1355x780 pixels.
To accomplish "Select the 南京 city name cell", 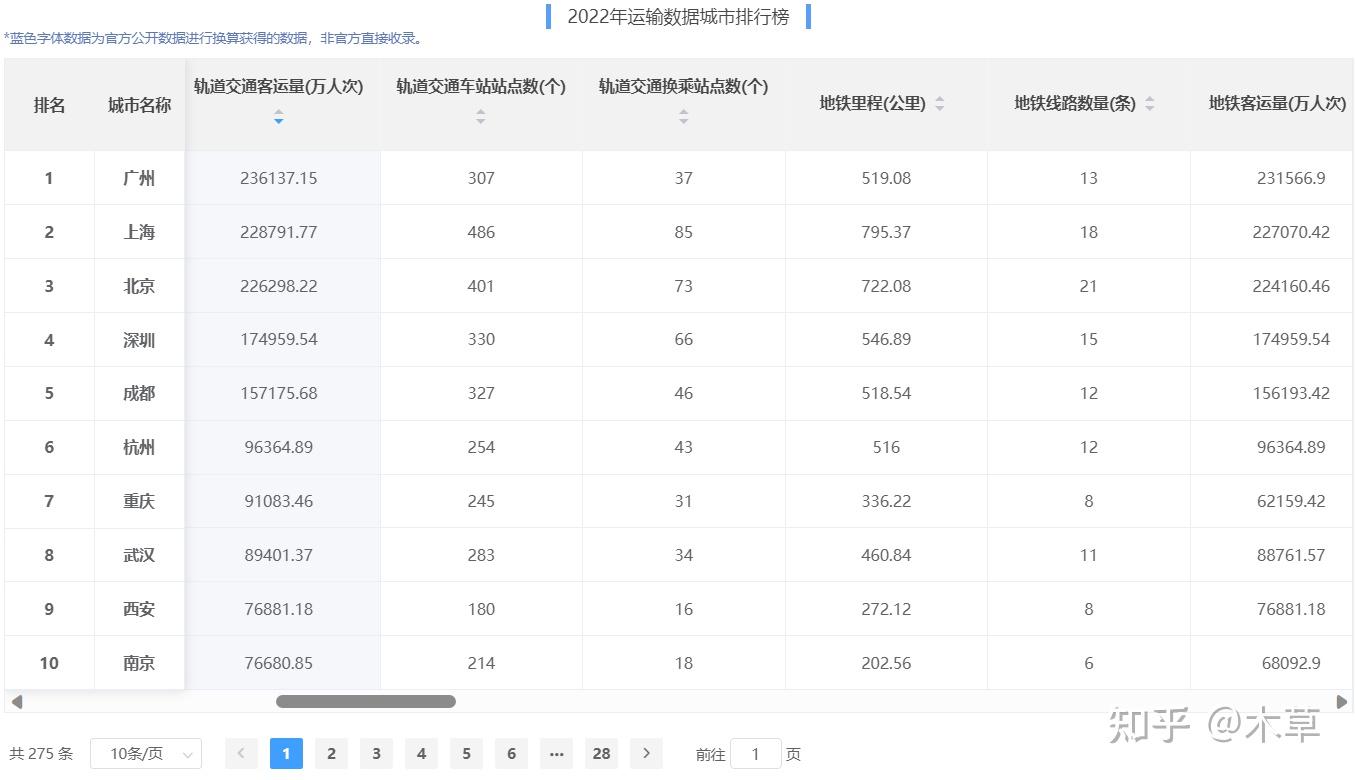I will click(x=139, y=663).
